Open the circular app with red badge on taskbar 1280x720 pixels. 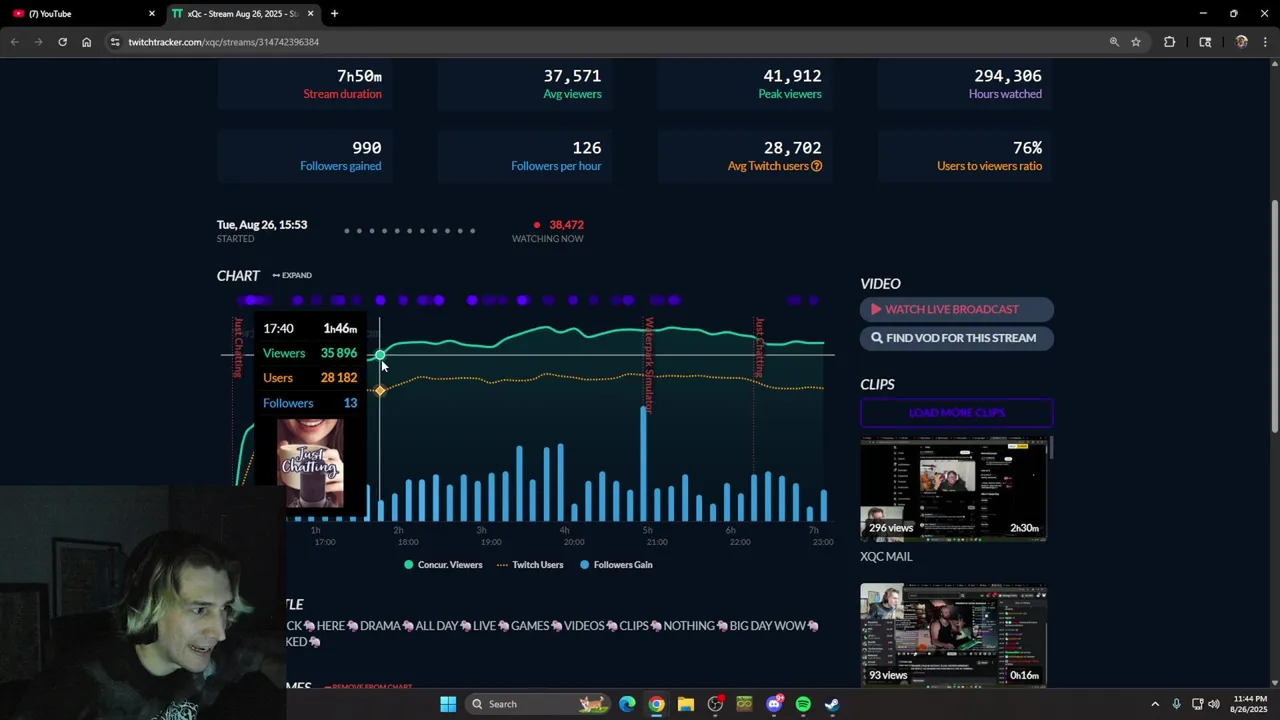tap(715, 704)
